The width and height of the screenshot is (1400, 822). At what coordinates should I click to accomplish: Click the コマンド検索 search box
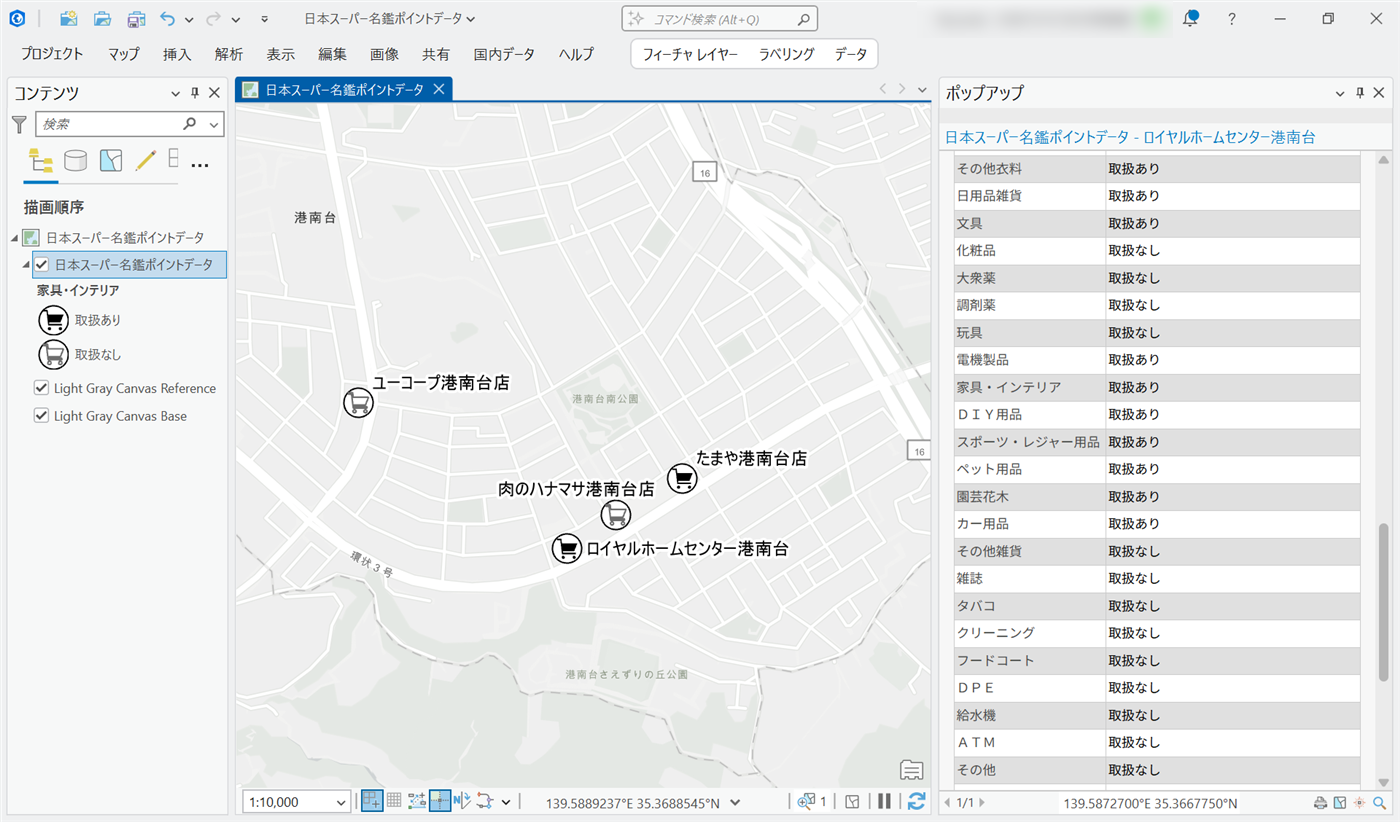(x=720, y=19)
